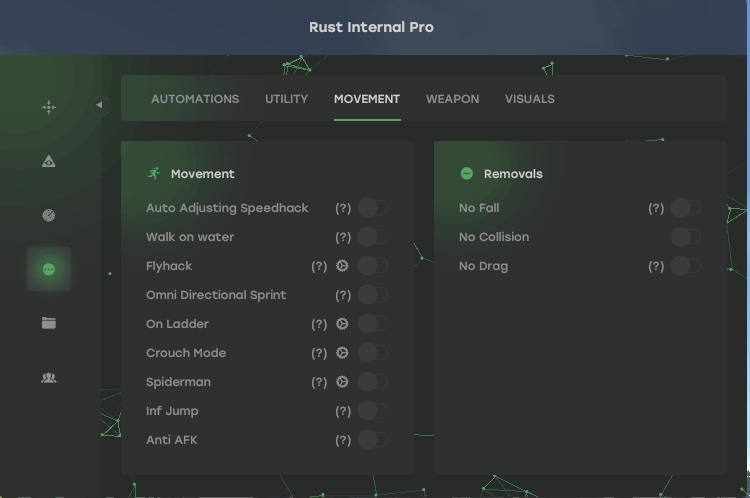Enable the Walk on water toggle
The image size is (750, 498).
pos(373,237)
